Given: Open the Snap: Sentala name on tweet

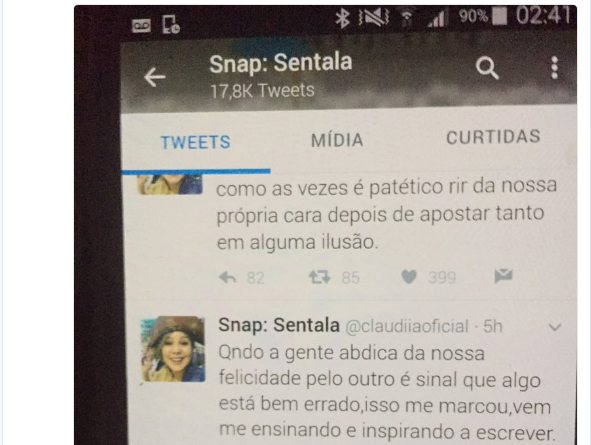Looking at the screenshot, I should [279, 325].
